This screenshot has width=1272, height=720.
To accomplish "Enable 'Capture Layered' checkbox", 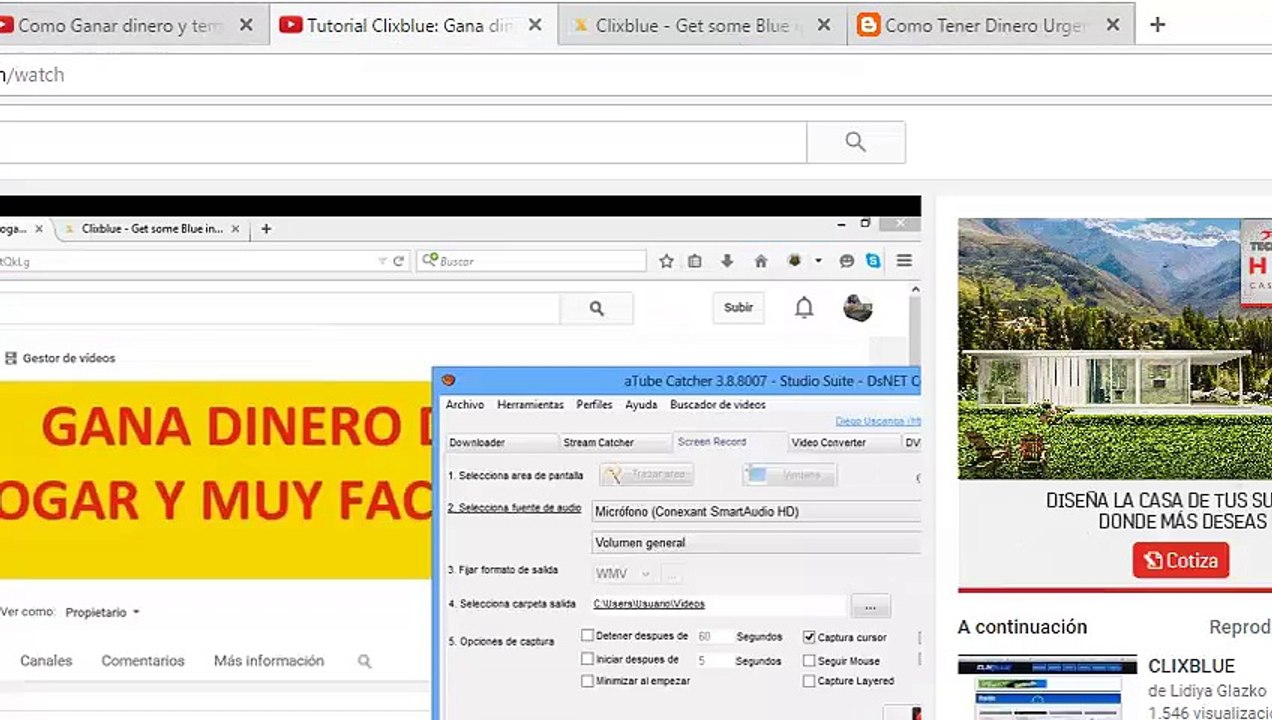I will click(809, 681).
